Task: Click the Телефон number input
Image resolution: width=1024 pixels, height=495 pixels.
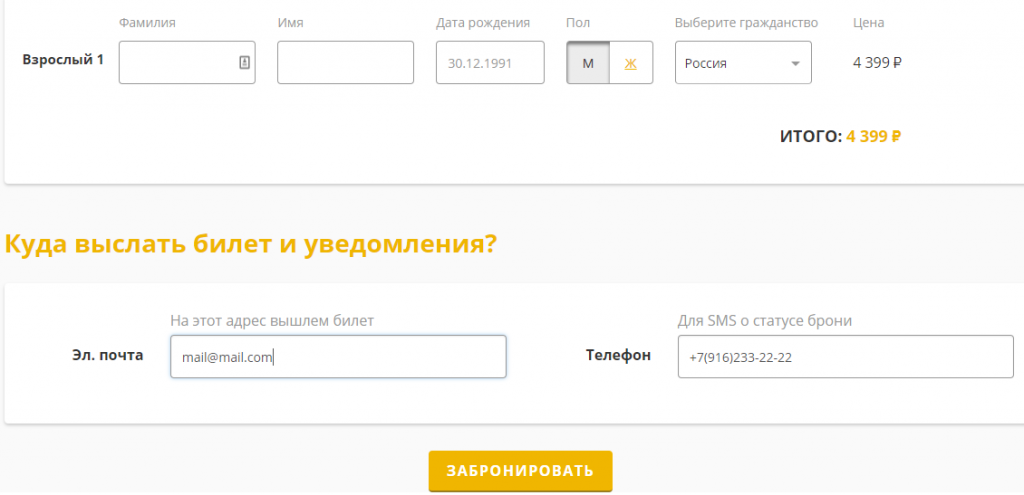Action: pyautogui.click(x=845, y=356)
